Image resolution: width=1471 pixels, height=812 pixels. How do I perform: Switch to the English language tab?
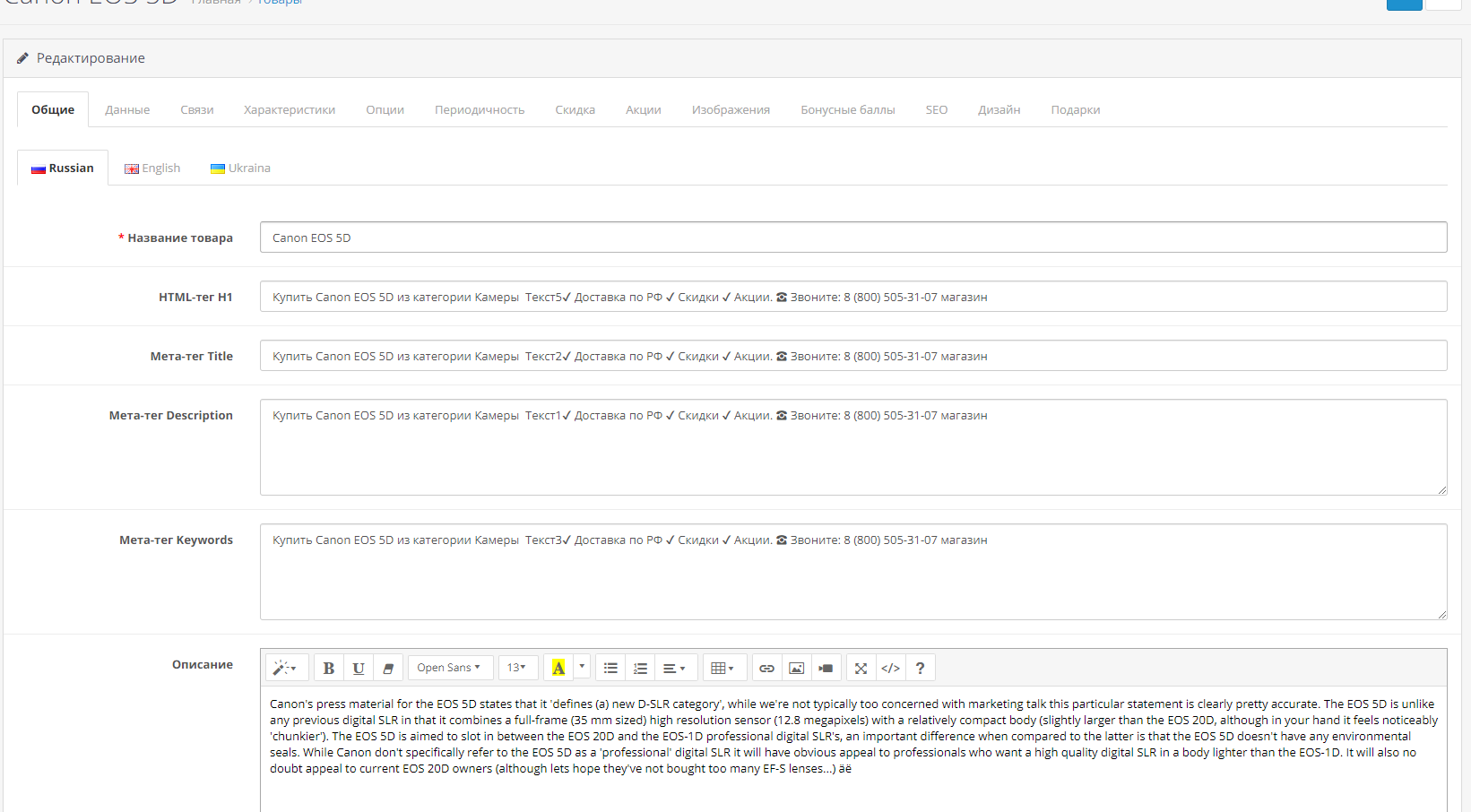click(x=152, y=168)
